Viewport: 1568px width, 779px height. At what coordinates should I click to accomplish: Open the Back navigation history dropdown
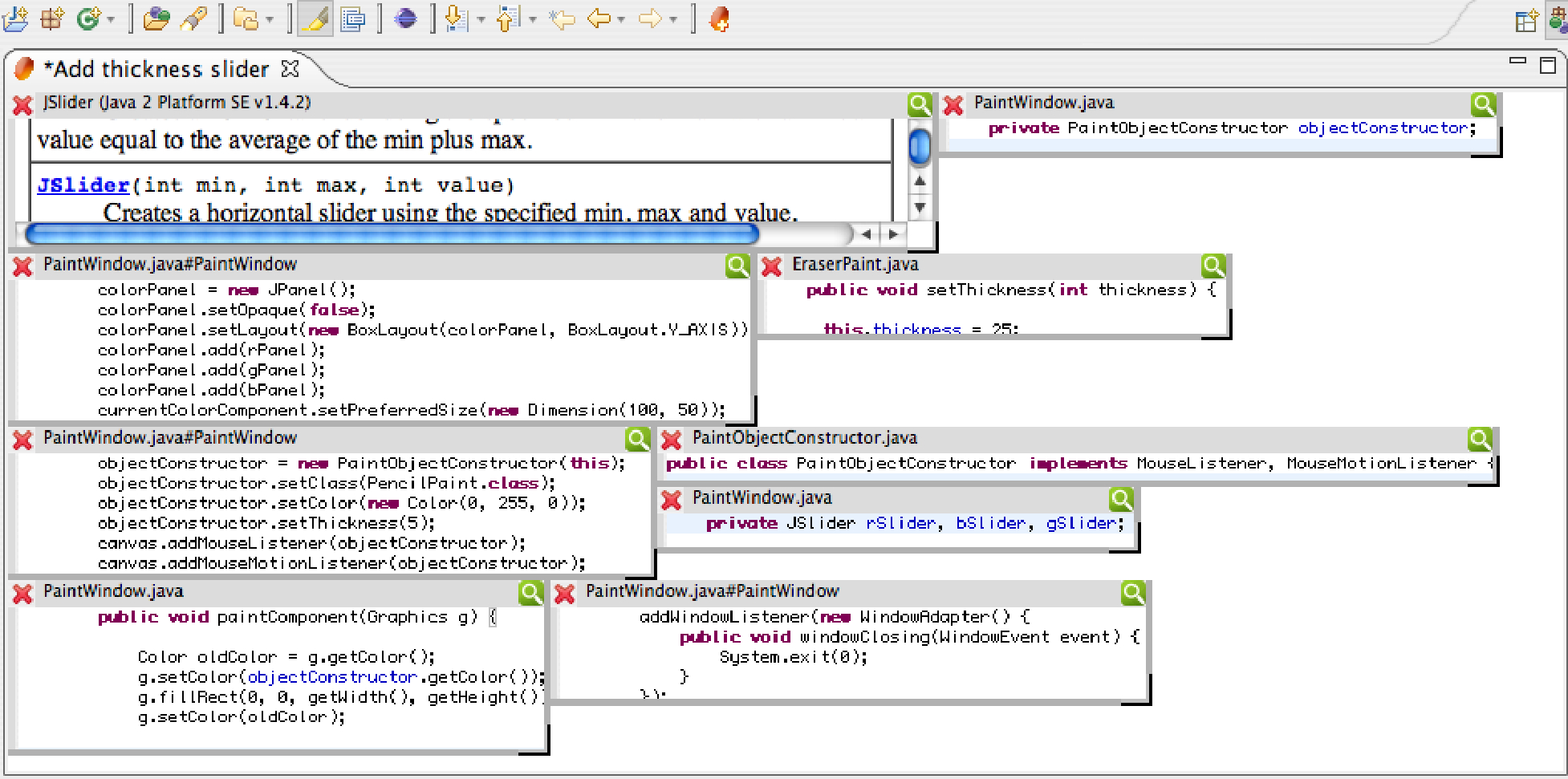coord(621,19)
